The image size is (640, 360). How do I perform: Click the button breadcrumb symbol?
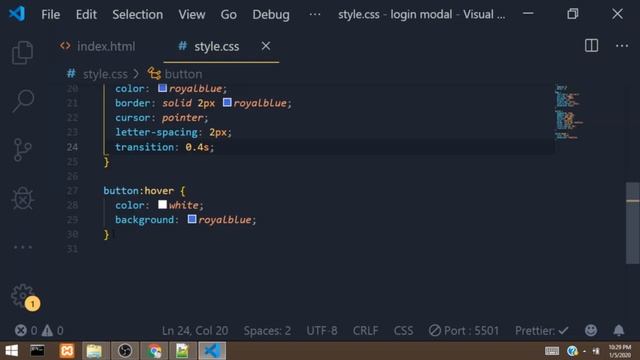[x=176, y=74]
